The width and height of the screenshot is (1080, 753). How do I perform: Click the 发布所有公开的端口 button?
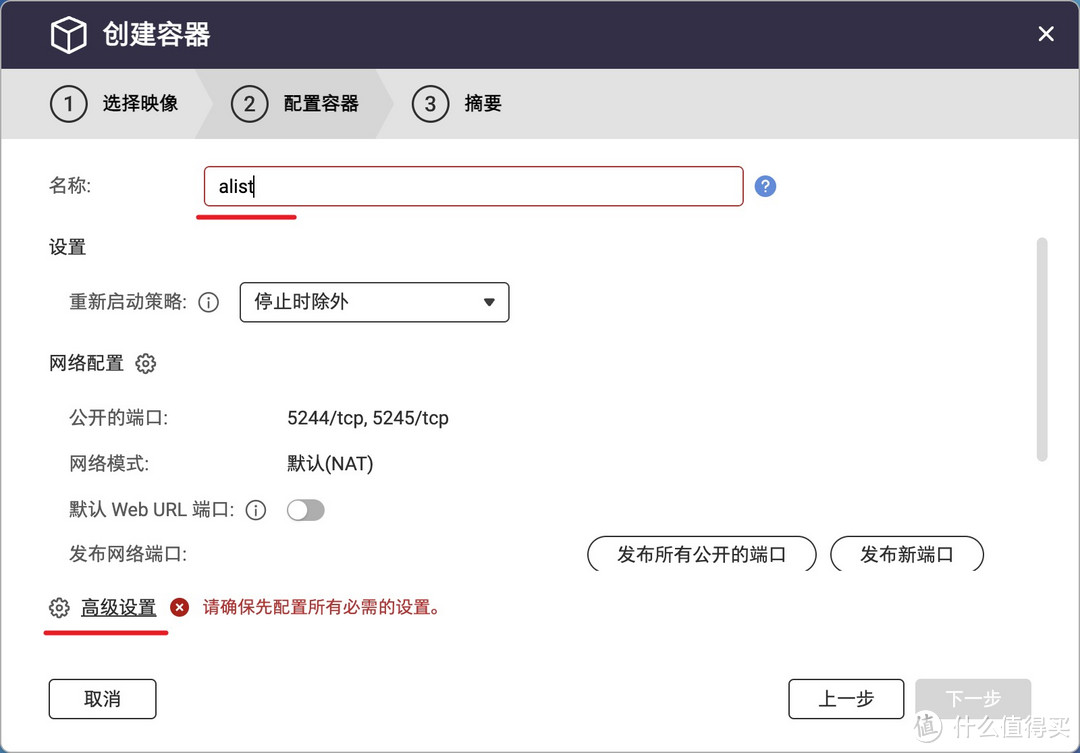[701, 555]
